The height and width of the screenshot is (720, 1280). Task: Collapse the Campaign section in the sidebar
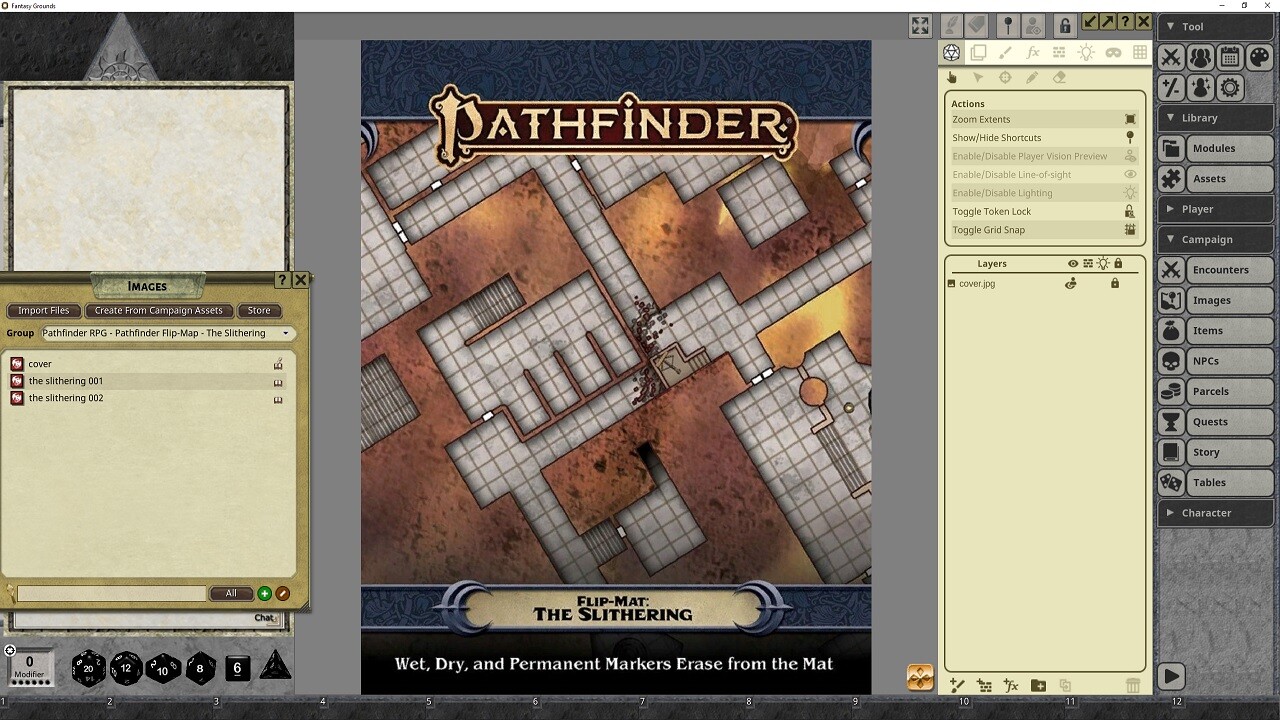coord(1215,239)
